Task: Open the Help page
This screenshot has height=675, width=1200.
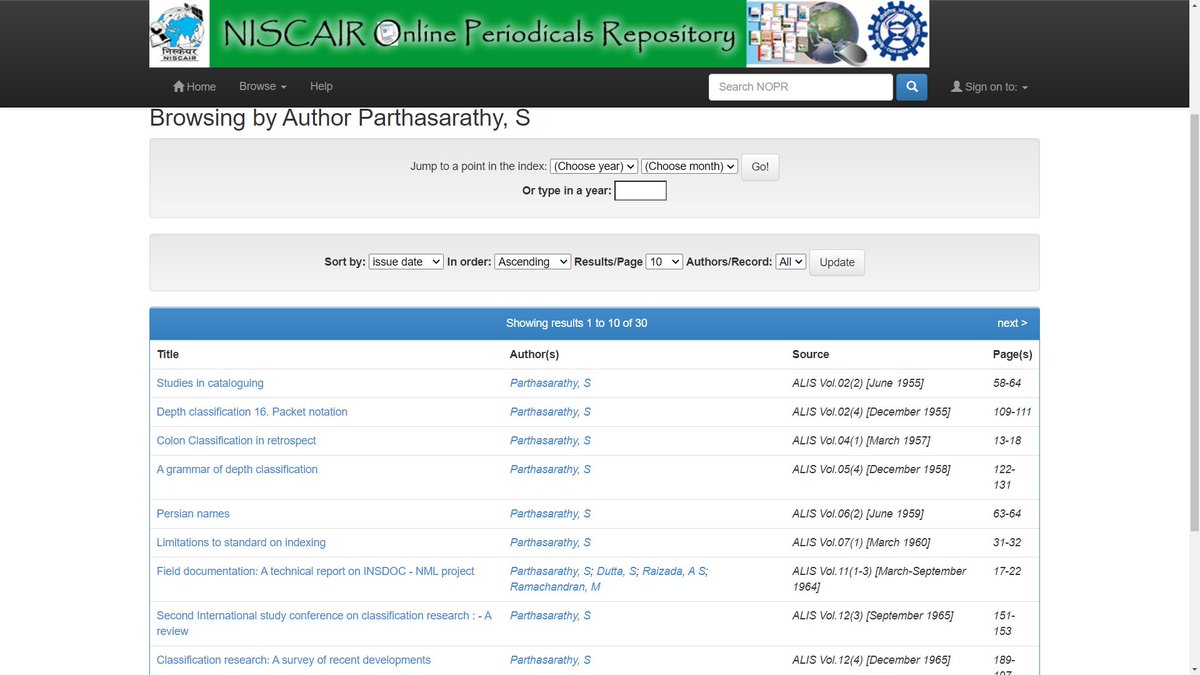Action: pyautogui.click(x=321, y=87)
